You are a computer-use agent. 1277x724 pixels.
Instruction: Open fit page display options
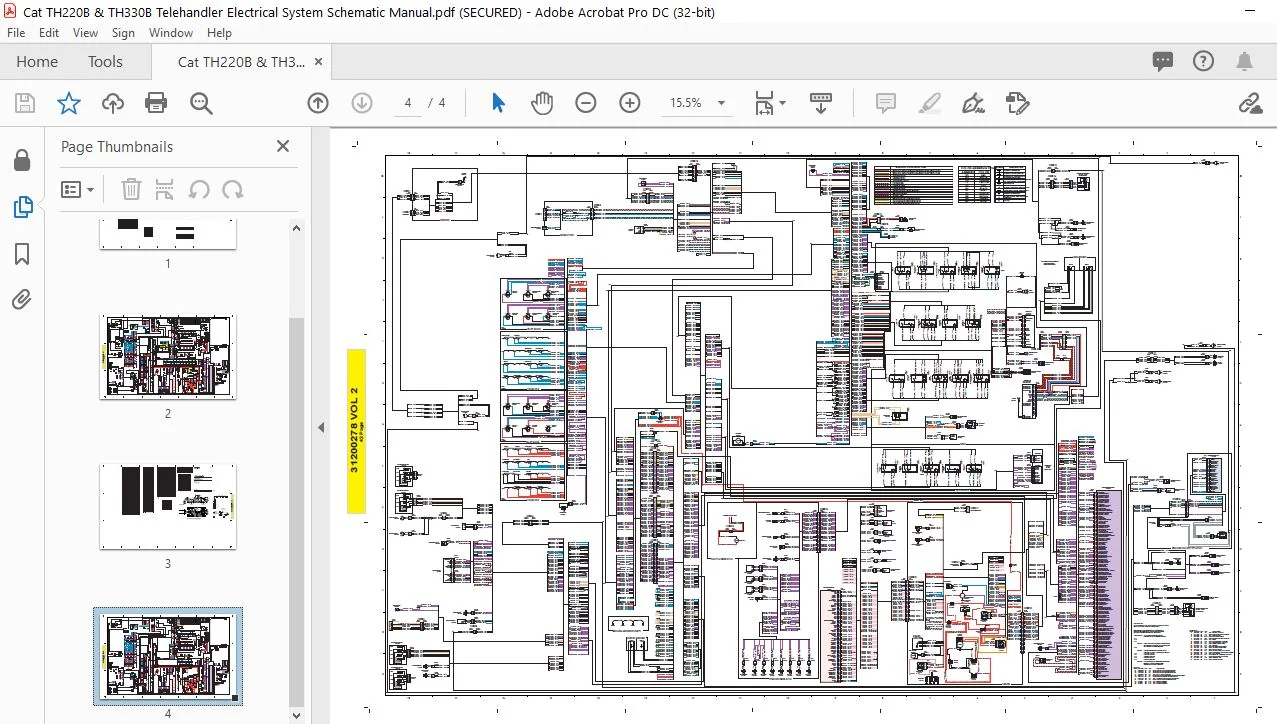[x=769, y=103]
